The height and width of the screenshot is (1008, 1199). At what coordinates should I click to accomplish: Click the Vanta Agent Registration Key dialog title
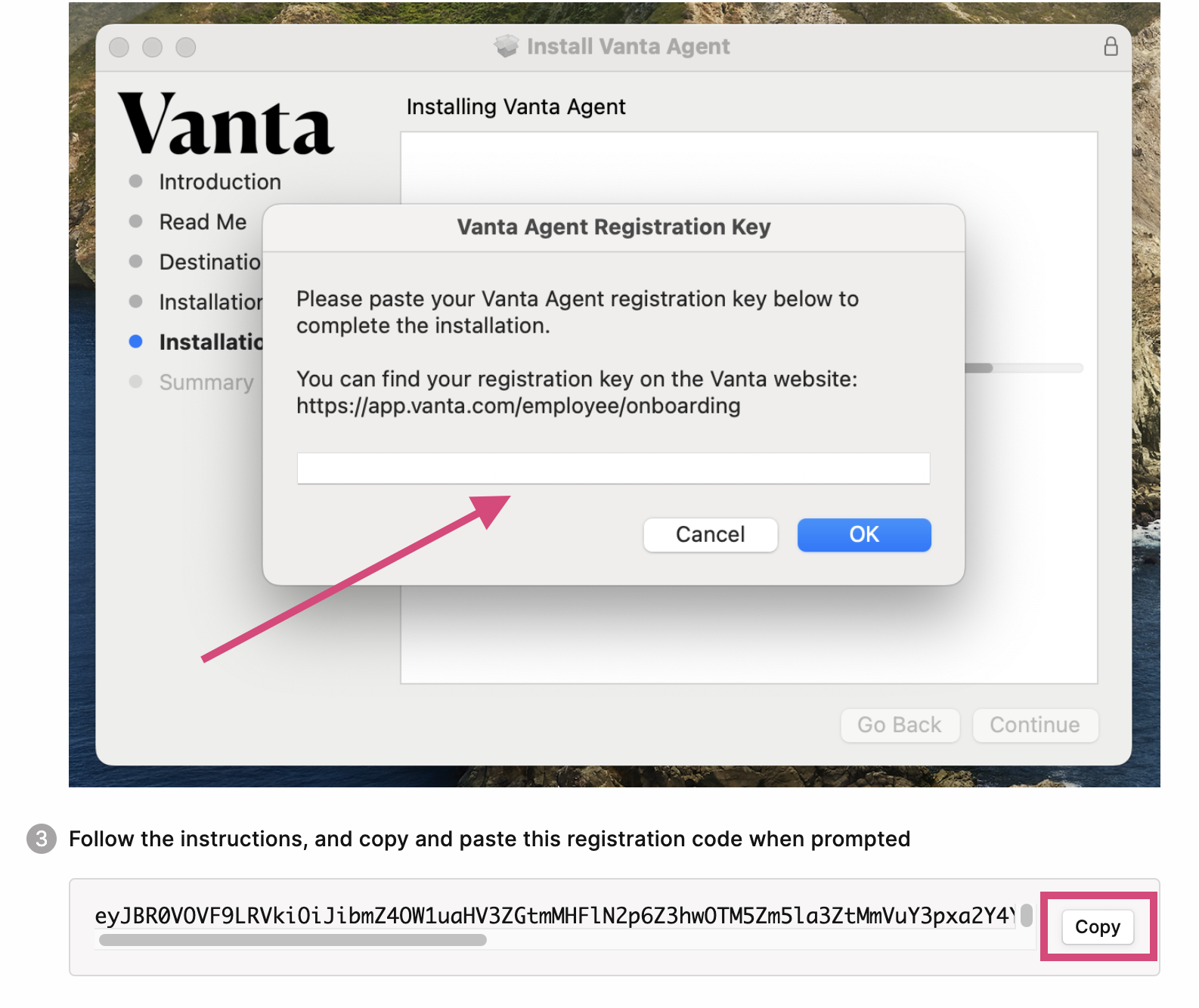tap(613, 227)
